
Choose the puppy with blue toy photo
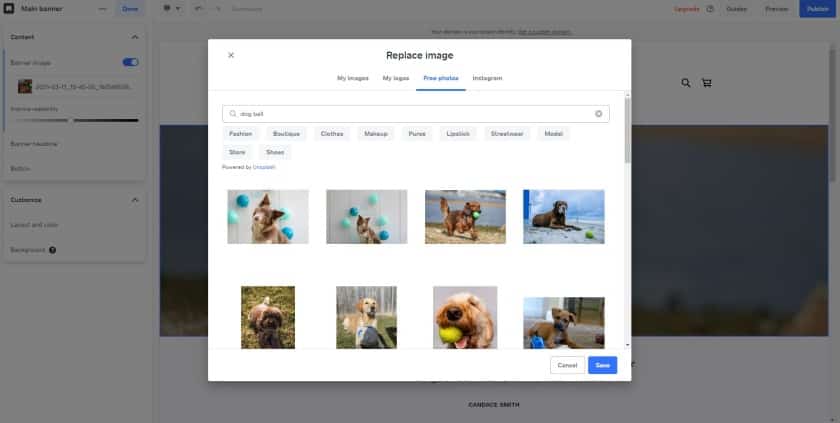[564, 323]
